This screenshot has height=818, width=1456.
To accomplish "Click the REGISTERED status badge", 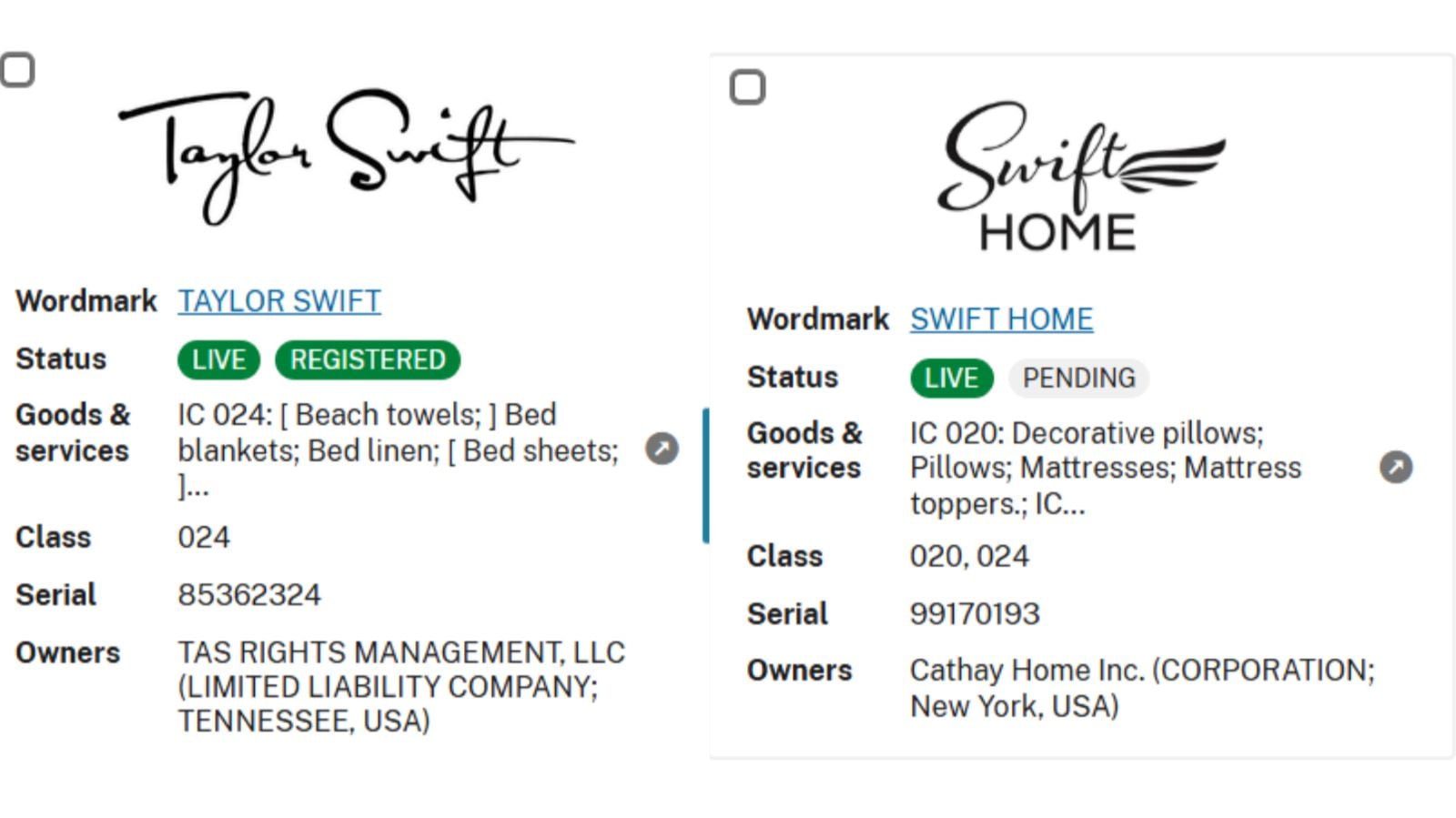I will (x=368, y=359).
